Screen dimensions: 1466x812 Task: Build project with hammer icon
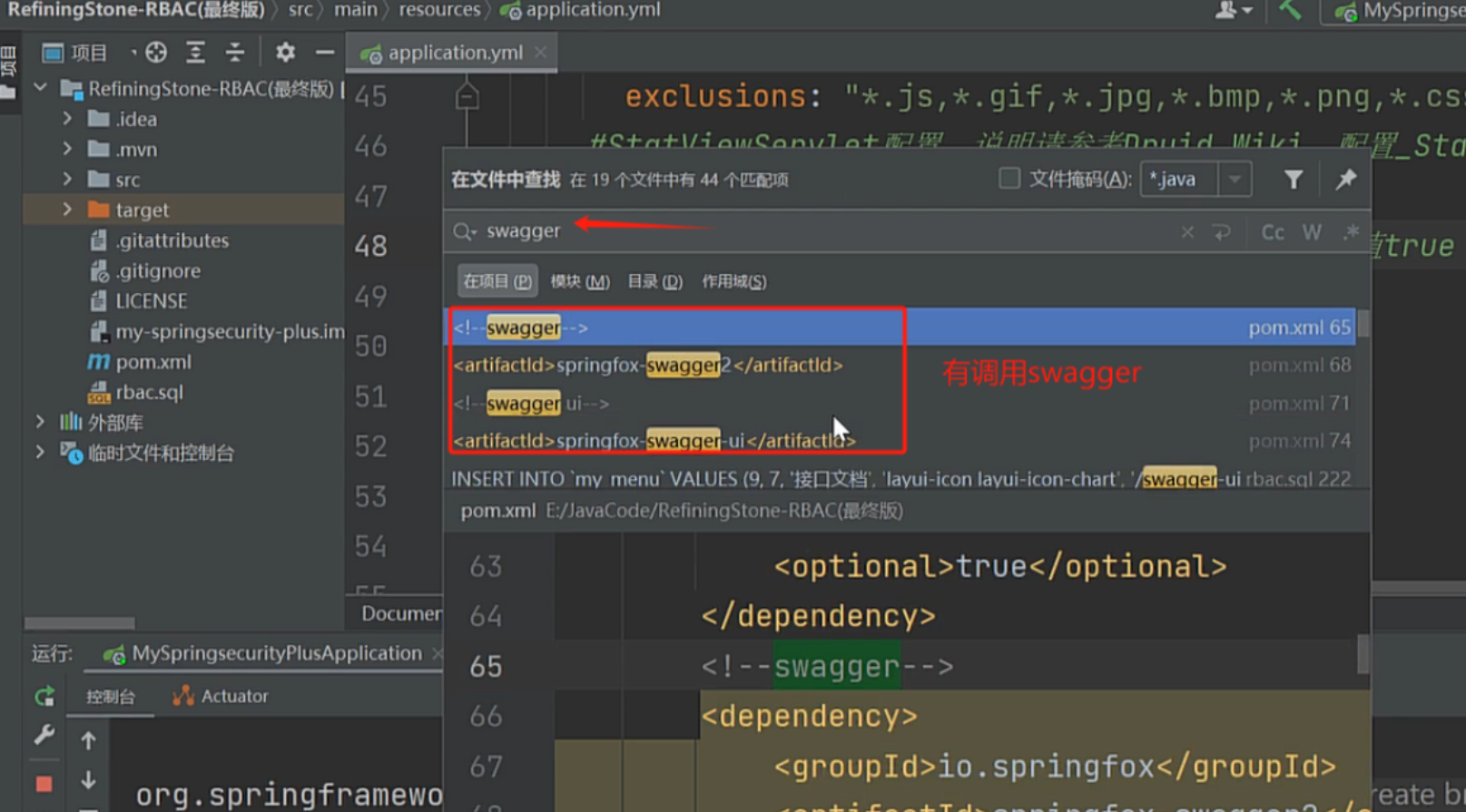point(1290,10)
